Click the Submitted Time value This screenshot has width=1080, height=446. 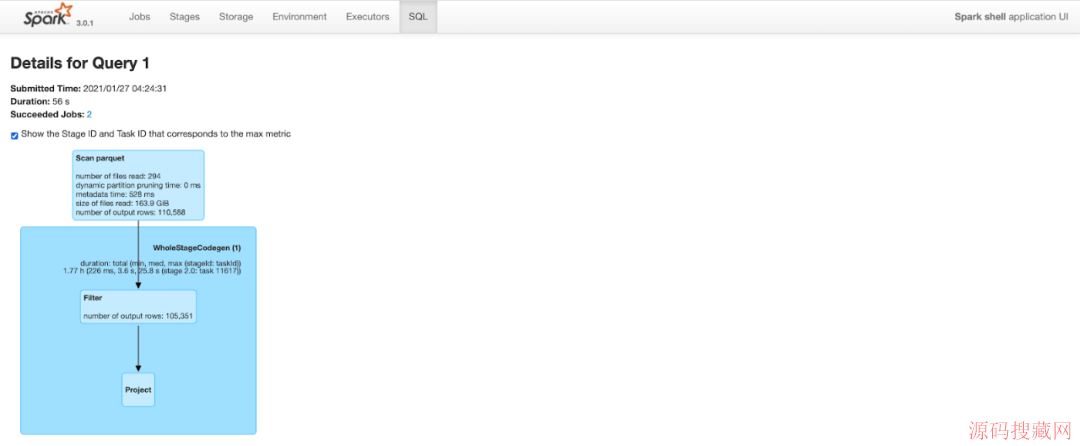(x=125, y=88)
